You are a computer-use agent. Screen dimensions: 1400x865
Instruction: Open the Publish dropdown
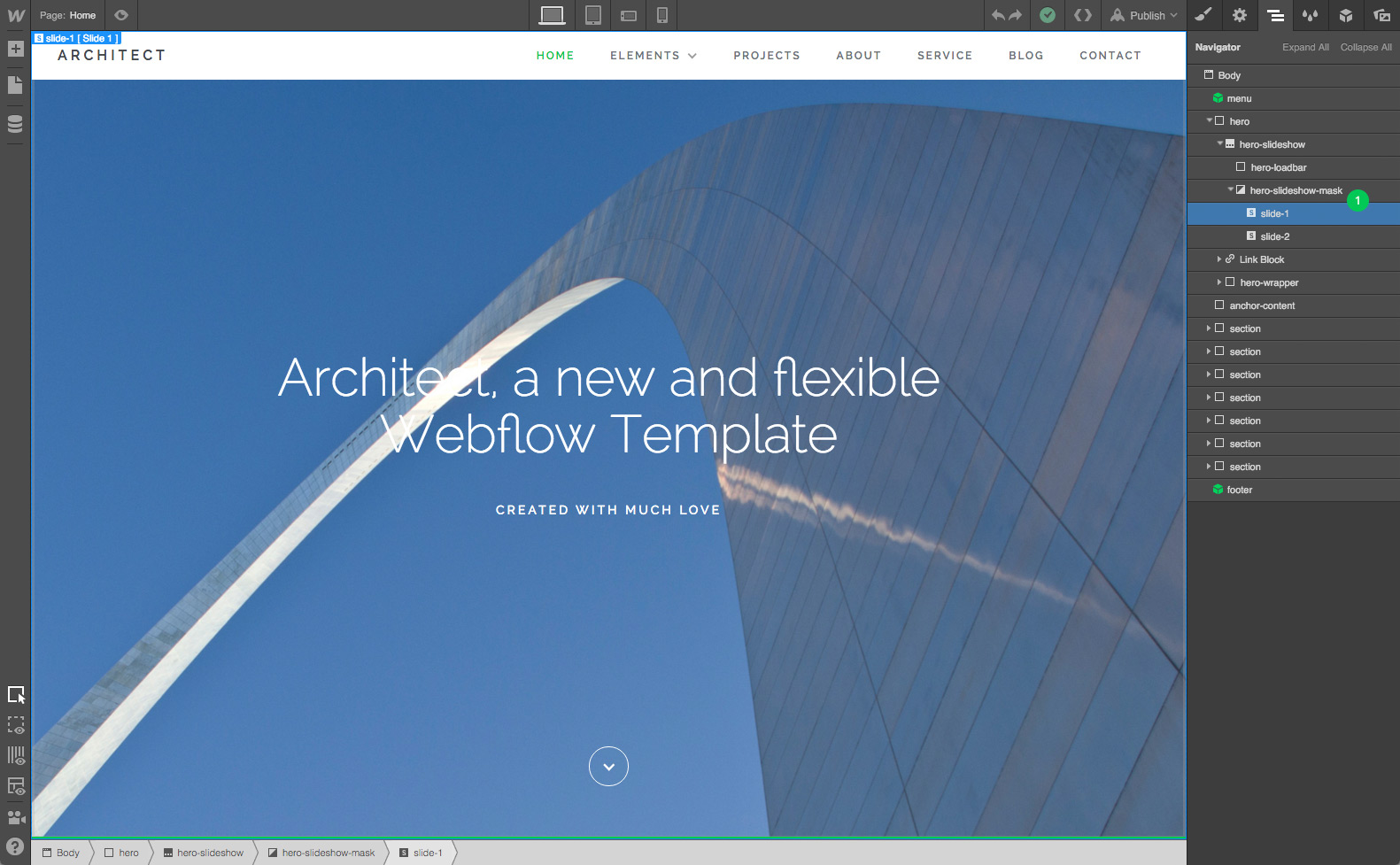(x=1144, y=15)
